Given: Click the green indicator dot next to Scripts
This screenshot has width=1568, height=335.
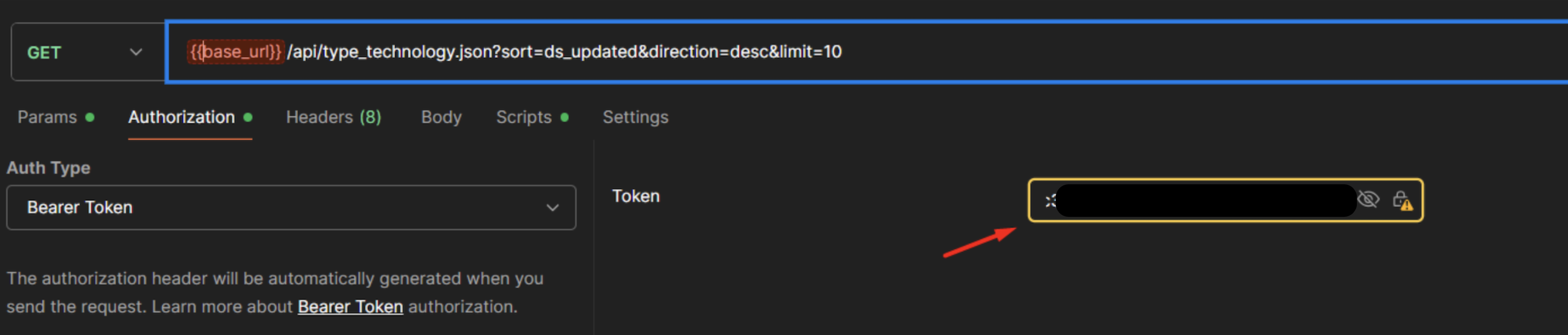Looking at the screenshot, I should click(x=565, y=118).
